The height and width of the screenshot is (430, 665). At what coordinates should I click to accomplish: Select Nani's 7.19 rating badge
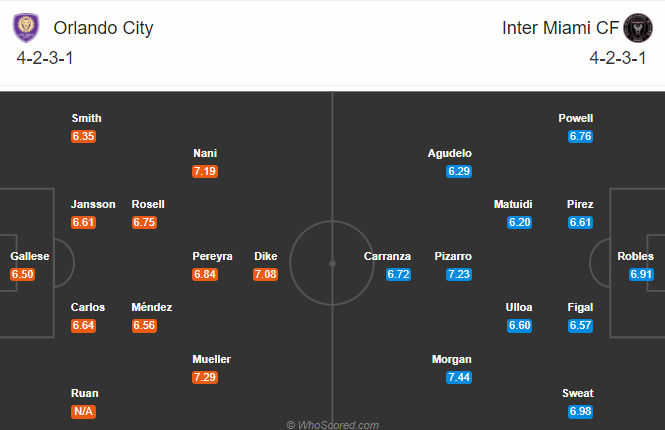(x=205, y=171)
